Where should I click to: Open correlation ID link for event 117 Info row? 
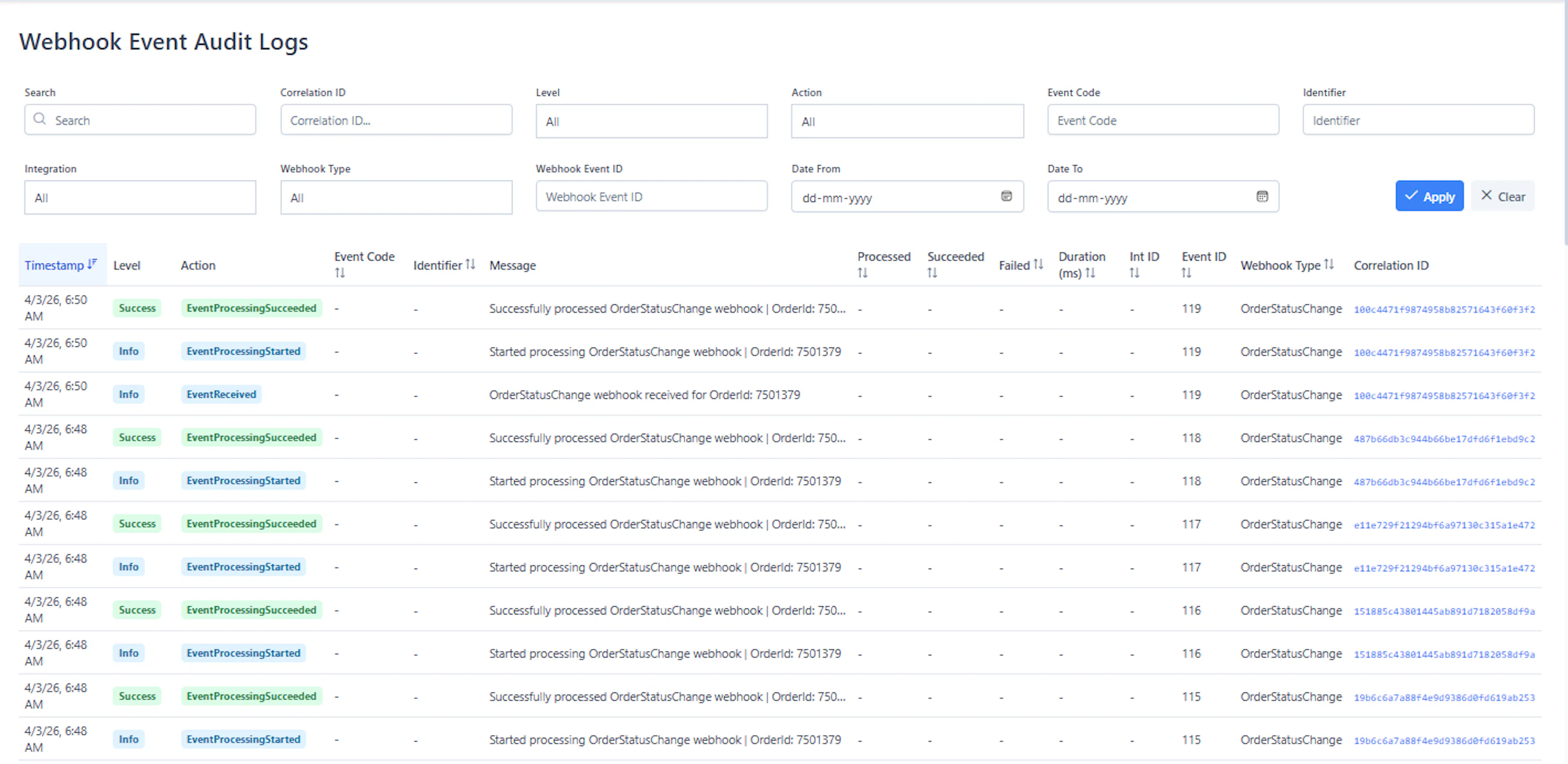click(1444, 568)
